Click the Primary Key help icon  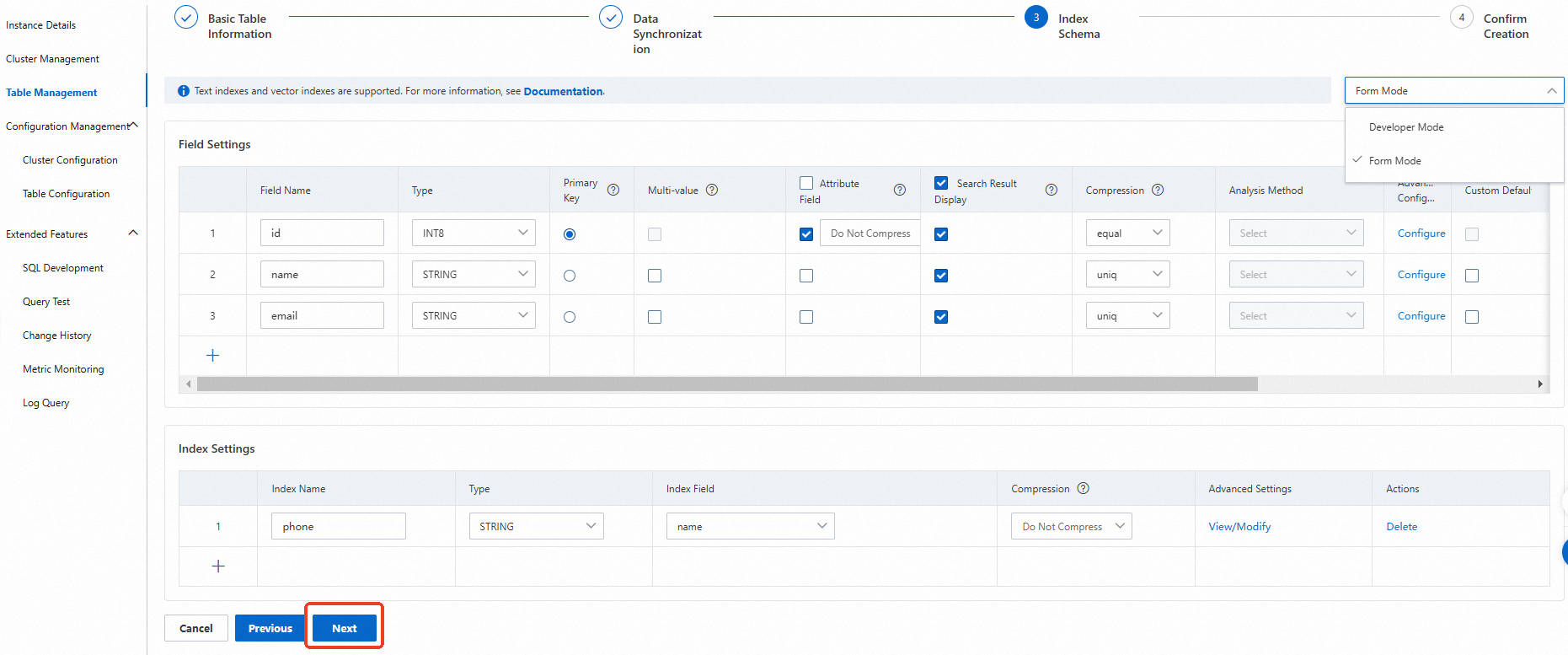[x=613, y=191]
